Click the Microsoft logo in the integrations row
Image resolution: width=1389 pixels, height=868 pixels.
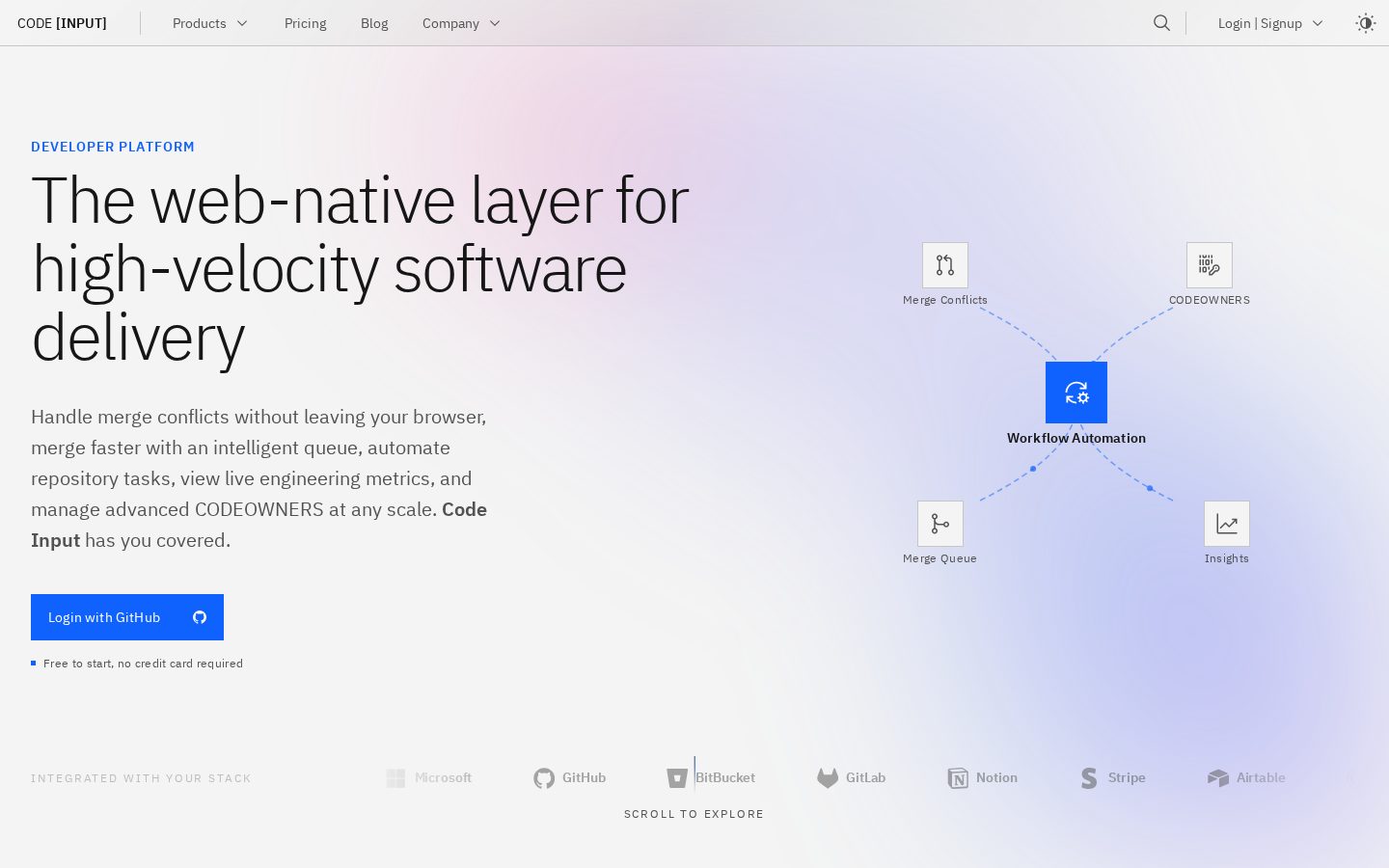(x=395, y=778)
